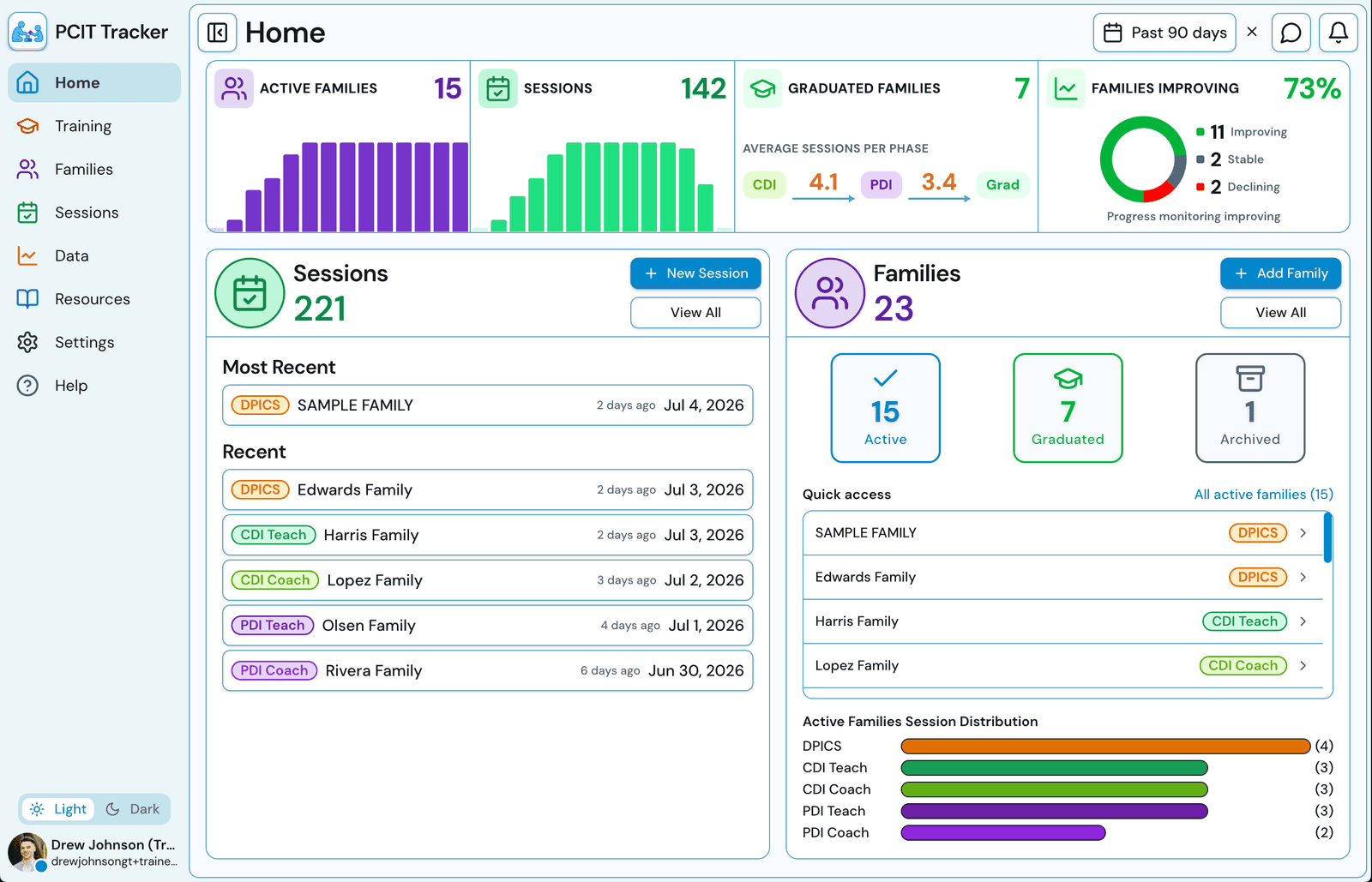The image size is (1372, 882).
Task: Click the PCIT Tracker logo icon
Action: 27,32
